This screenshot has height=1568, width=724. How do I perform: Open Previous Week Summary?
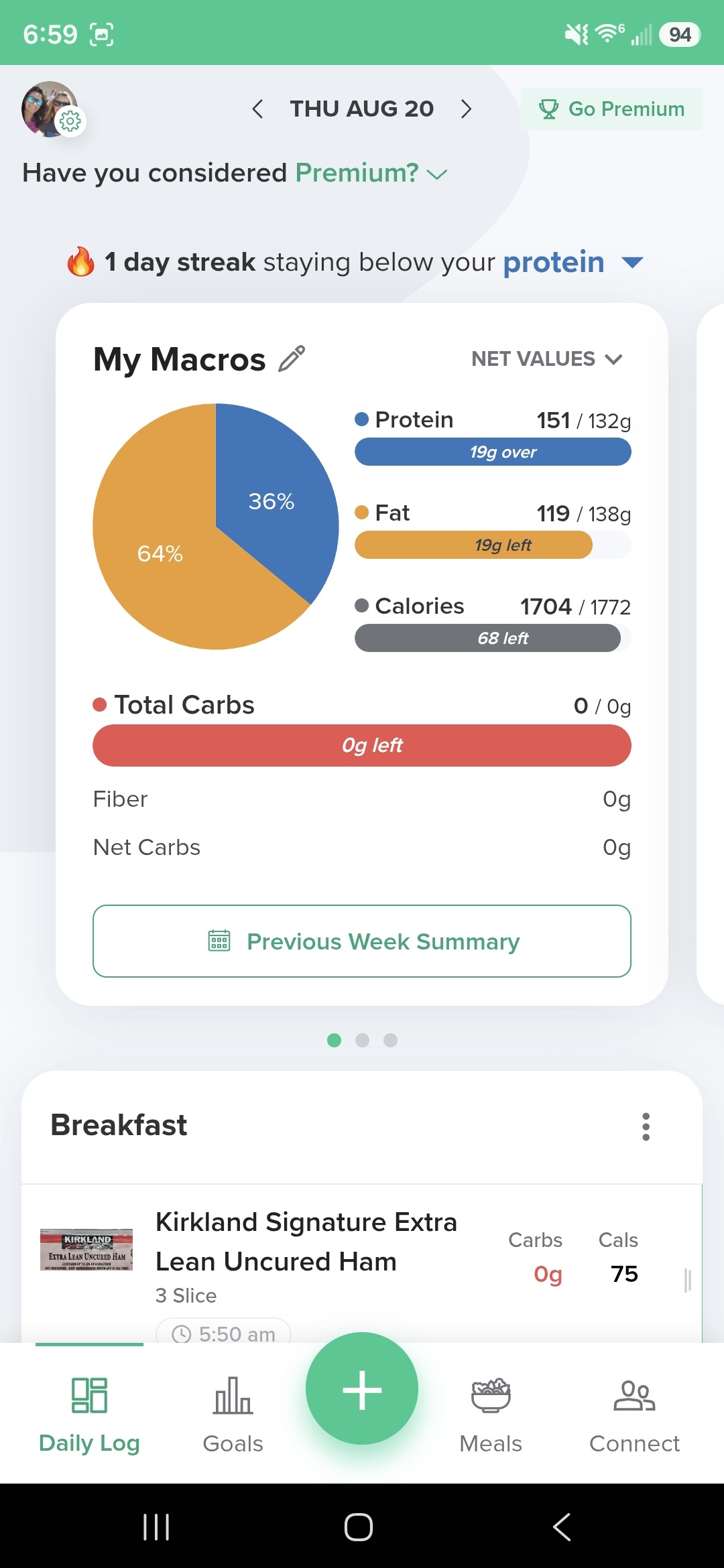click(x=362, y=941)
